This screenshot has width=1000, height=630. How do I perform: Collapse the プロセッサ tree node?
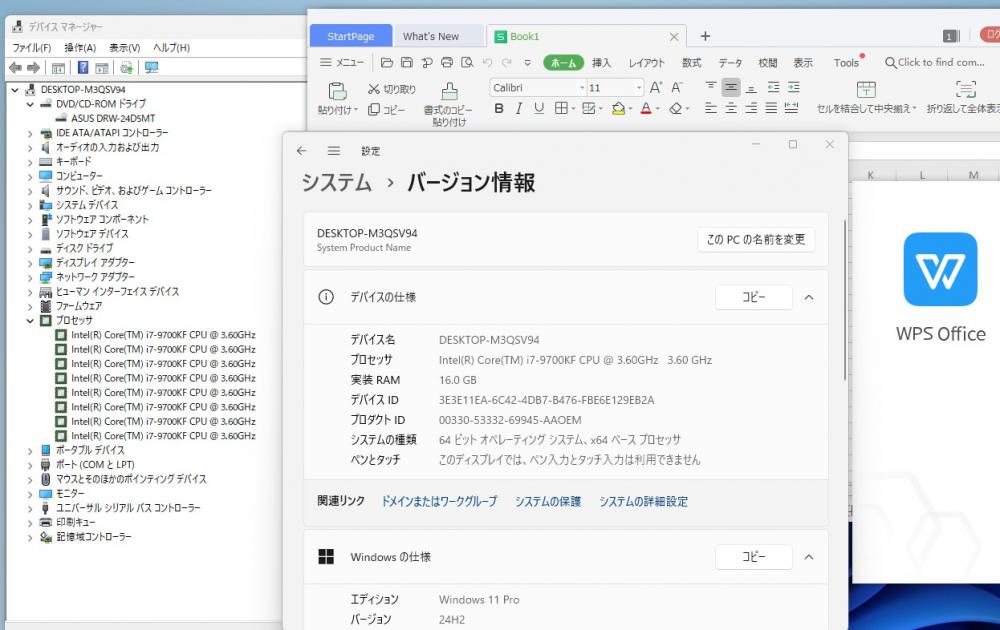(30, 321)
